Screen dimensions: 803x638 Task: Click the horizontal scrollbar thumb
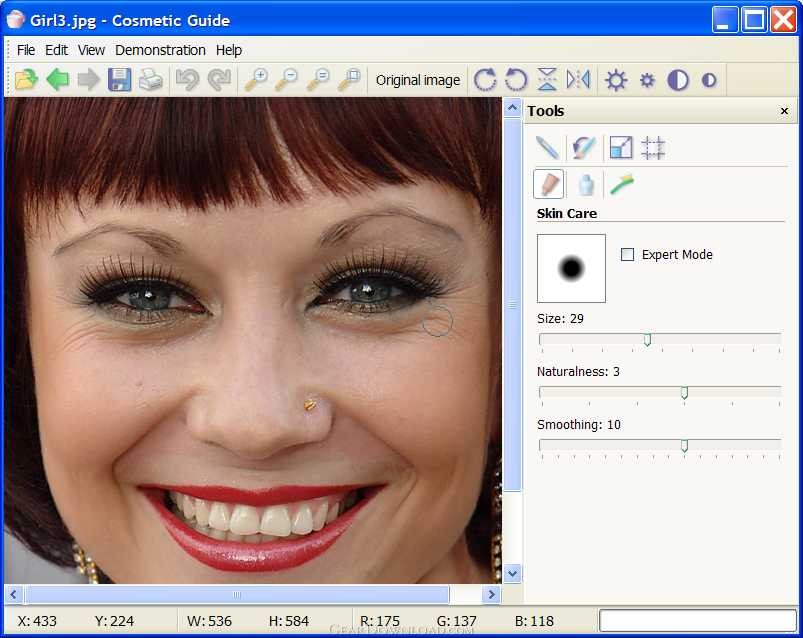[x=237, y=594]
